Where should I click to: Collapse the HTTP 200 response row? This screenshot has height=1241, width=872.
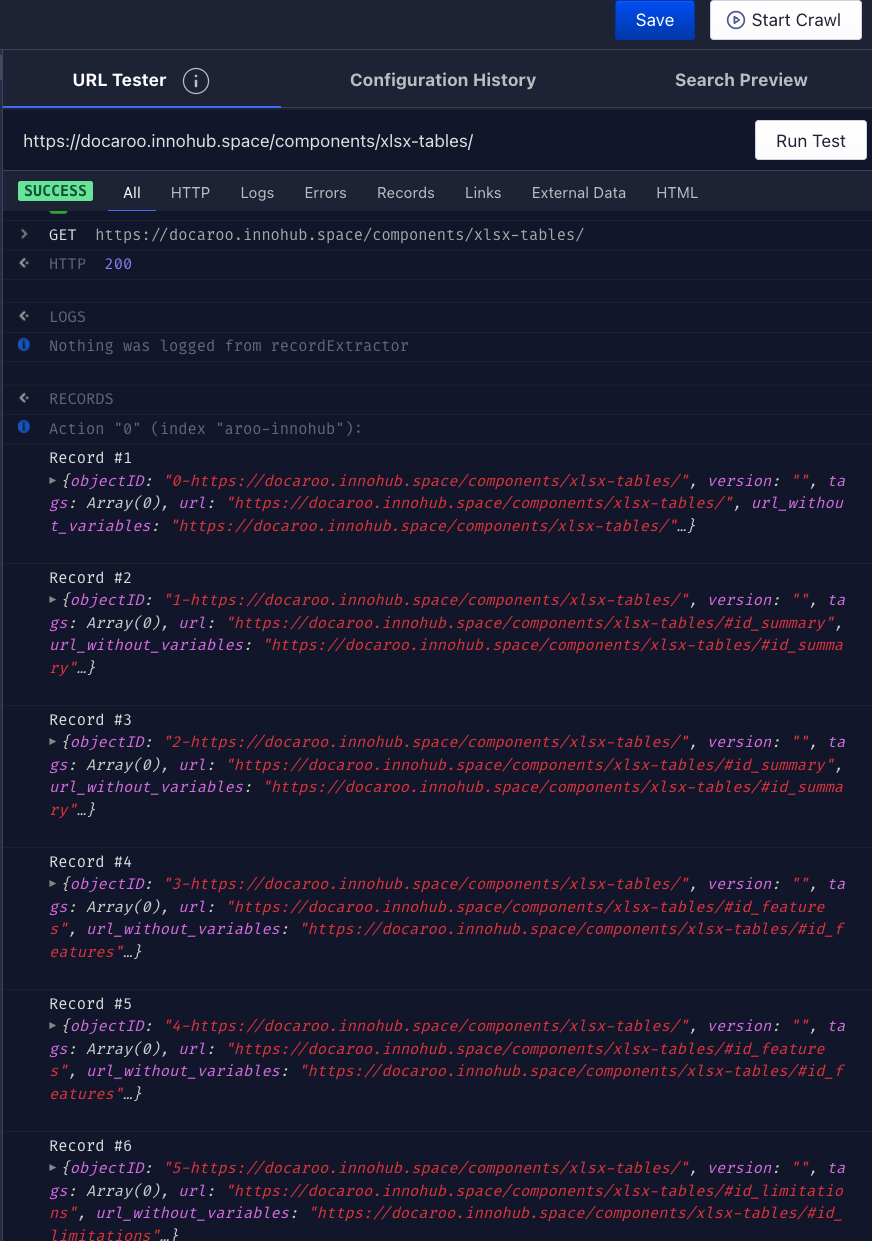click(24, 263)
